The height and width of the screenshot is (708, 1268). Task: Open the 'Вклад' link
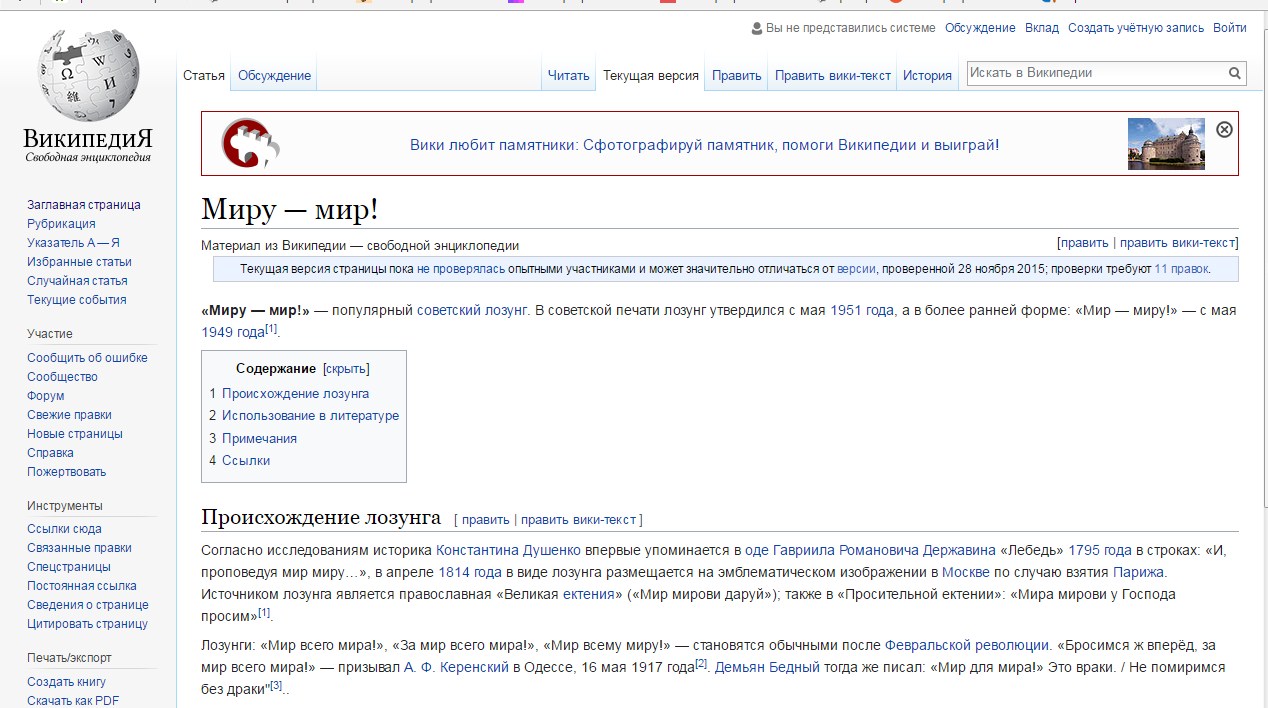1042,29
